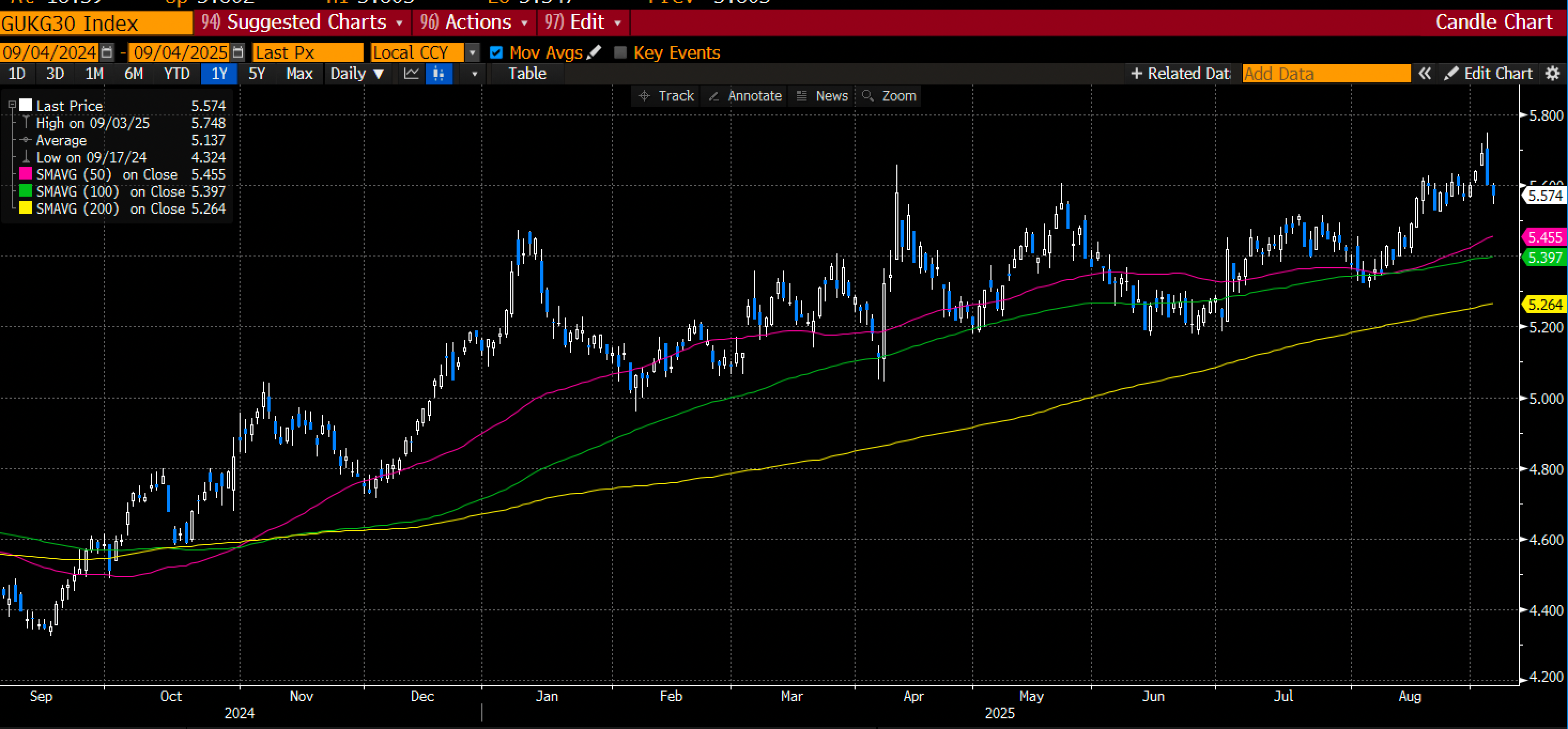
Task: Open the start date calendar picker
Action: click(x=106, y=52)
